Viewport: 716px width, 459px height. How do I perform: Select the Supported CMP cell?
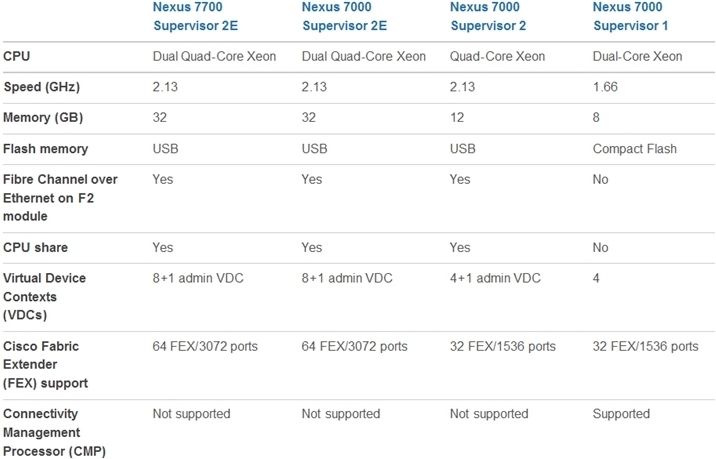click(621, 413)
